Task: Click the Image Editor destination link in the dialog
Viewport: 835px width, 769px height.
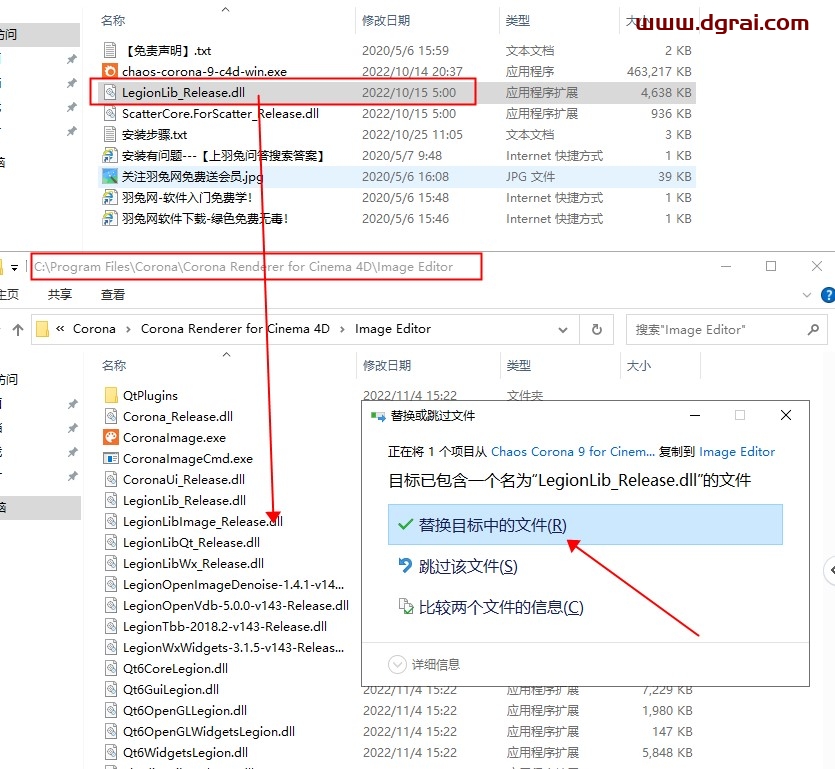Action: [x=737, y=452]
